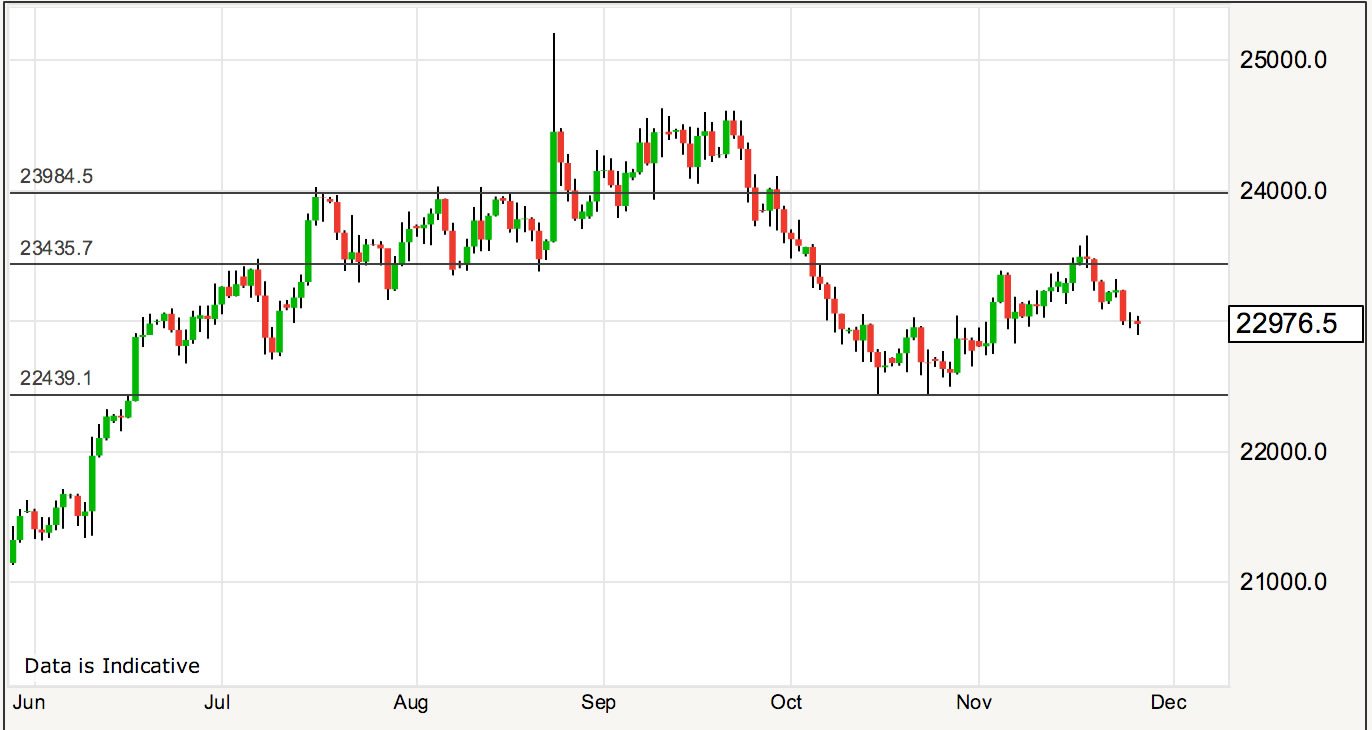Click the Sep label on time axis

pyautogui.click(x=598, y=703)
